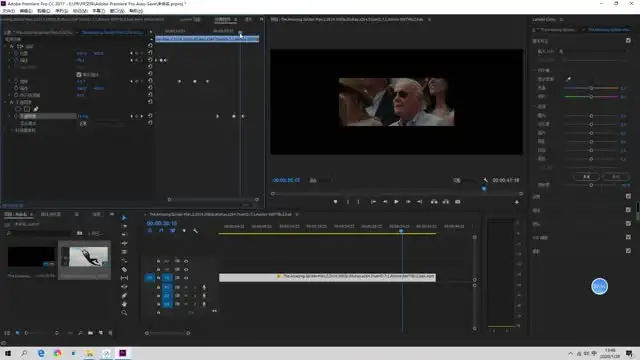Image resolution: width=640 pixels, height=360 pixels.
Task: Click the white balance eyedropper in Lumetri
Action: (x=569, y=79)
